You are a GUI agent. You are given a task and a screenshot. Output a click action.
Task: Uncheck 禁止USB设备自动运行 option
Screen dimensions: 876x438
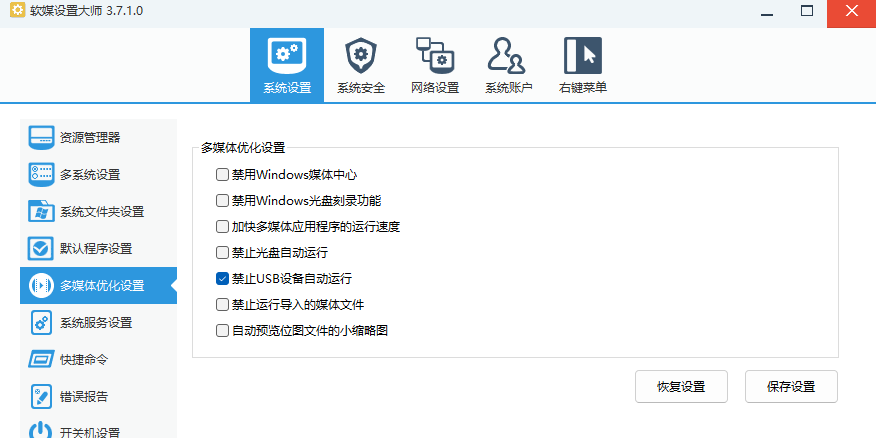tap(222, 278)
